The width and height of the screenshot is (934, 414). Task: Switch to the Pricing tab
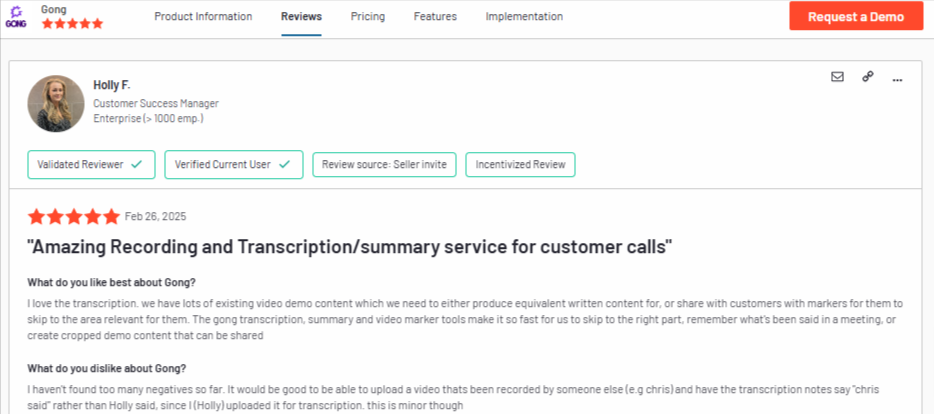(x=368, y=17)
